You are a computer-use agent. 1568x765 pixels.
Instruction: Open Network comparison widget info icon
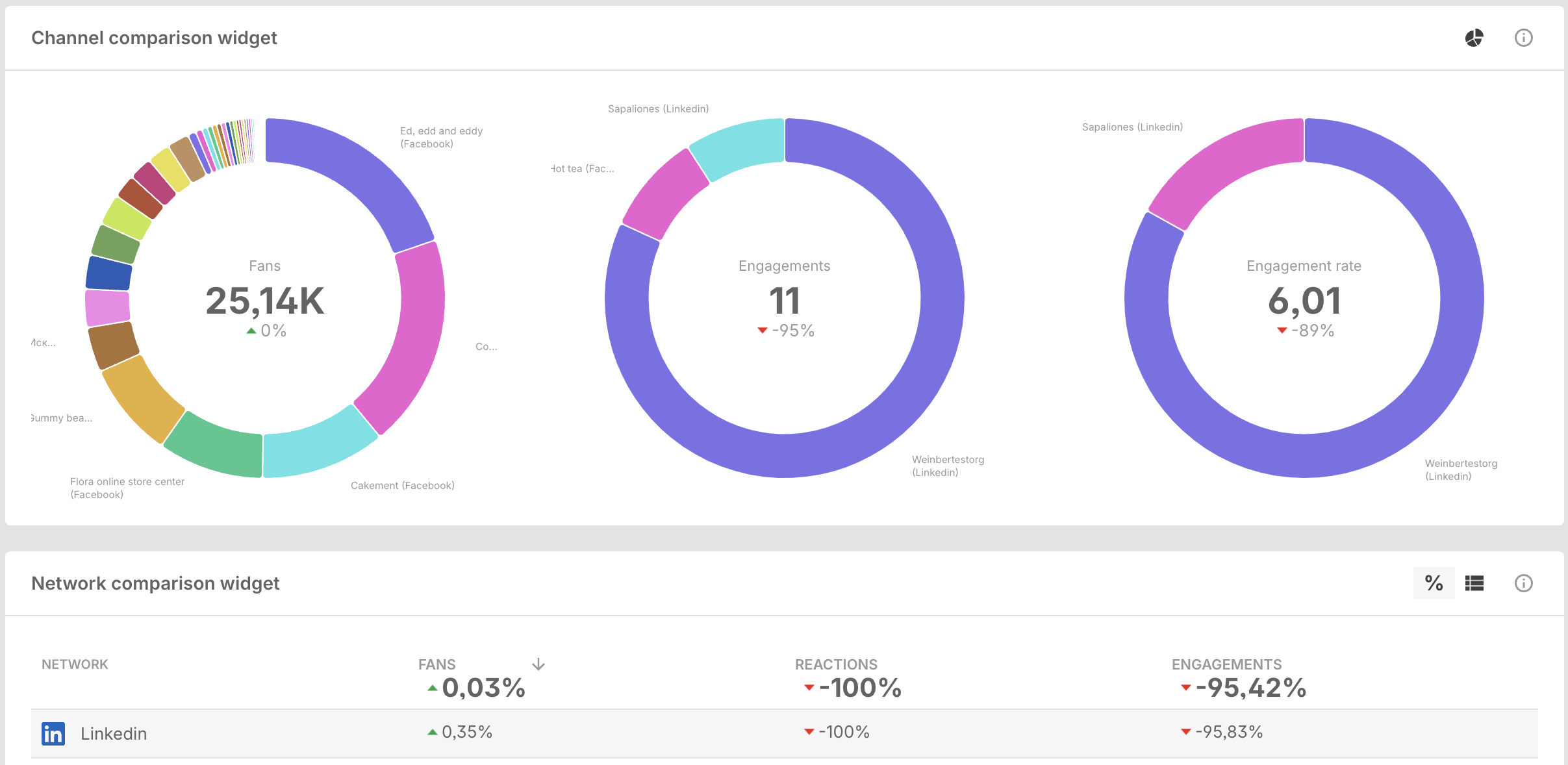[1523, 583]
